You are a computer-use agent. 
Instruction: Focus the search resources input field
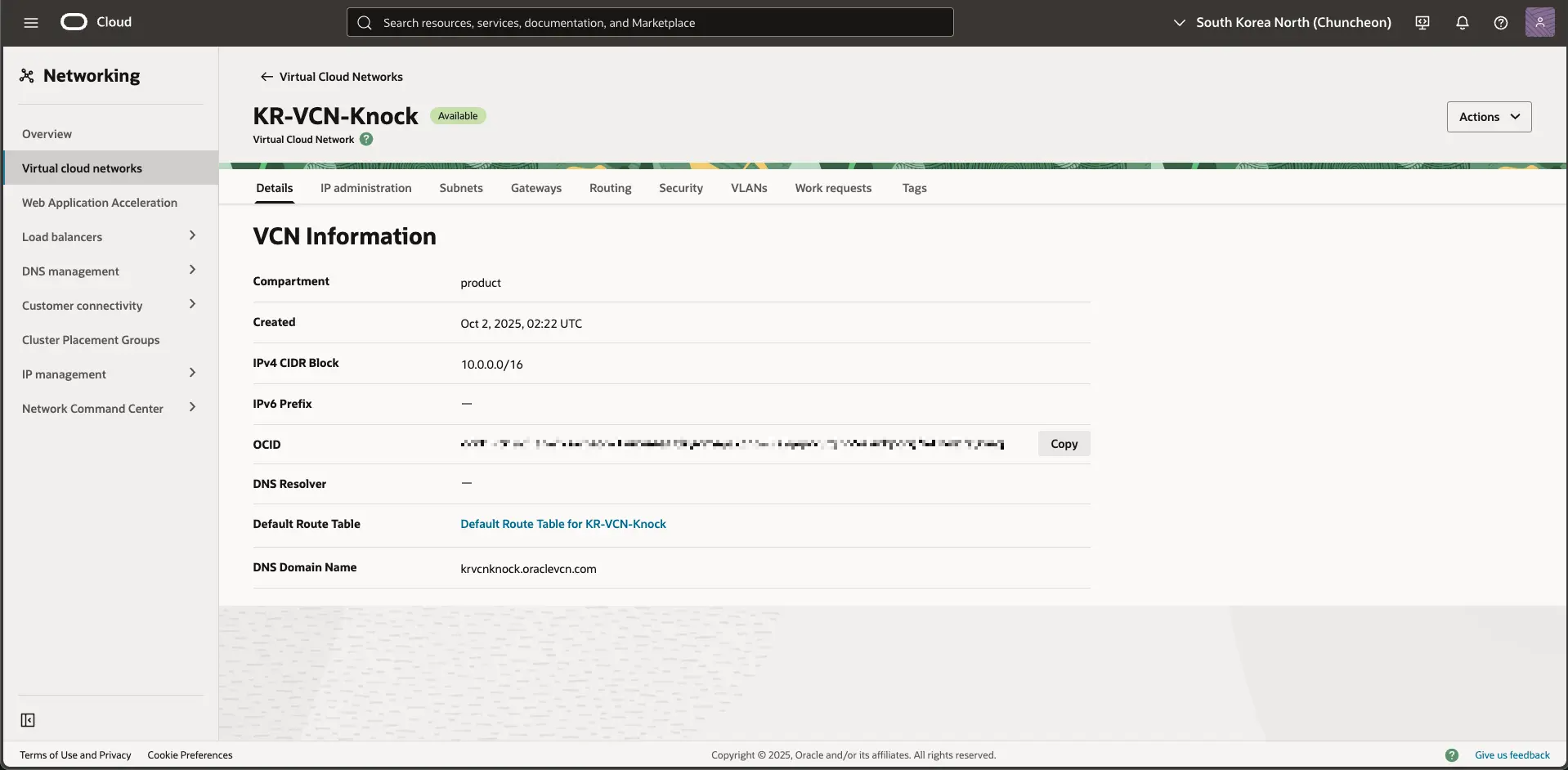(x=650, y=22)
